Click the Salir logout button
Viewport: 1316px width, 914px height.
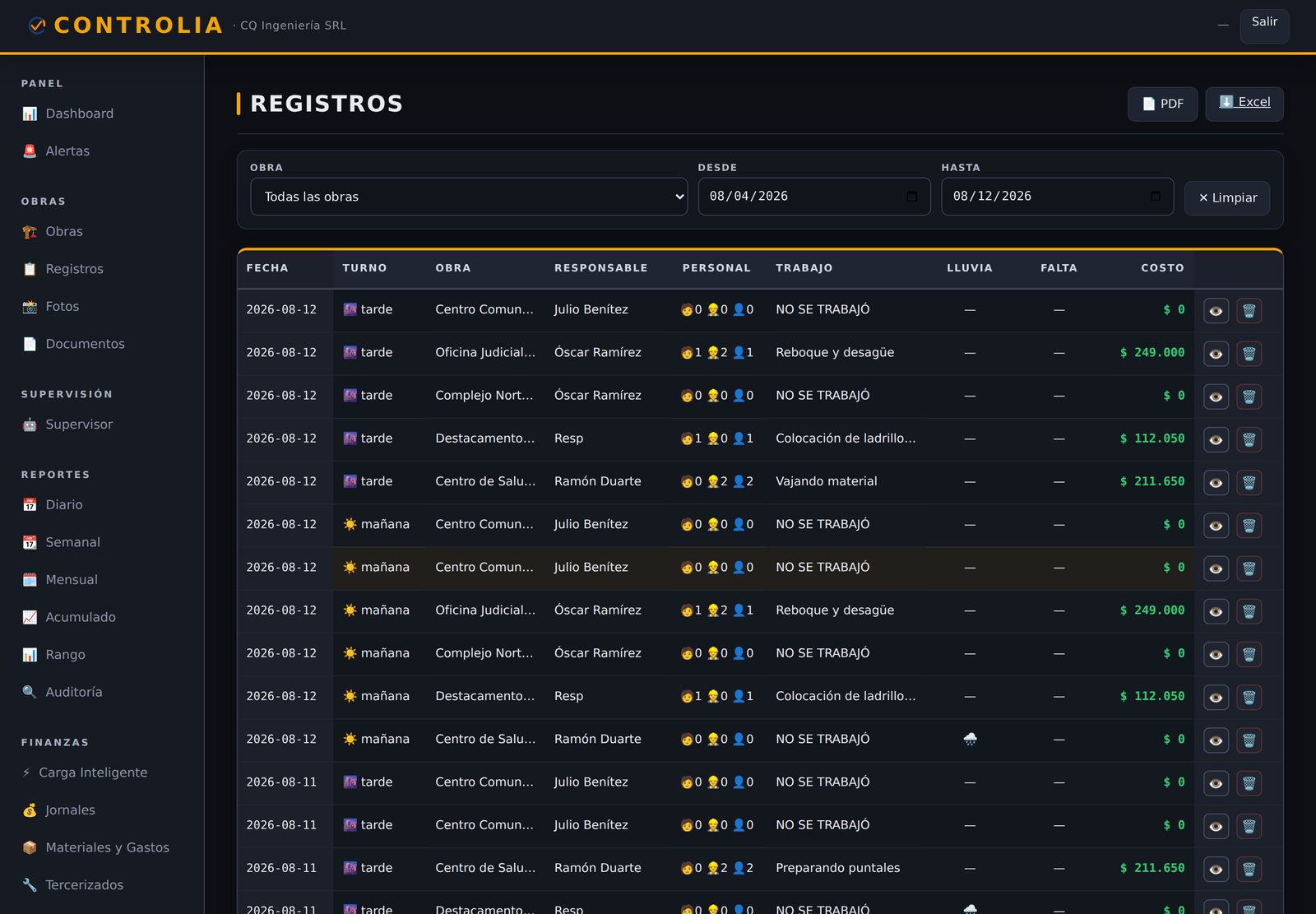pyautogui.click(x=1265, y=26)
